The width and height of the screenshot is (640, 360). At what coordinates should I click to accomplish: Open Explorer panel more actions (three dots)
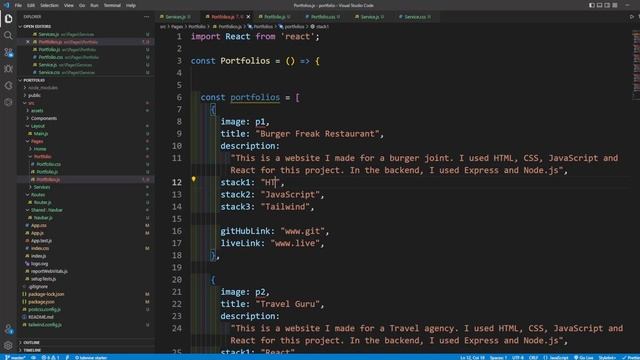pos(147,17)
